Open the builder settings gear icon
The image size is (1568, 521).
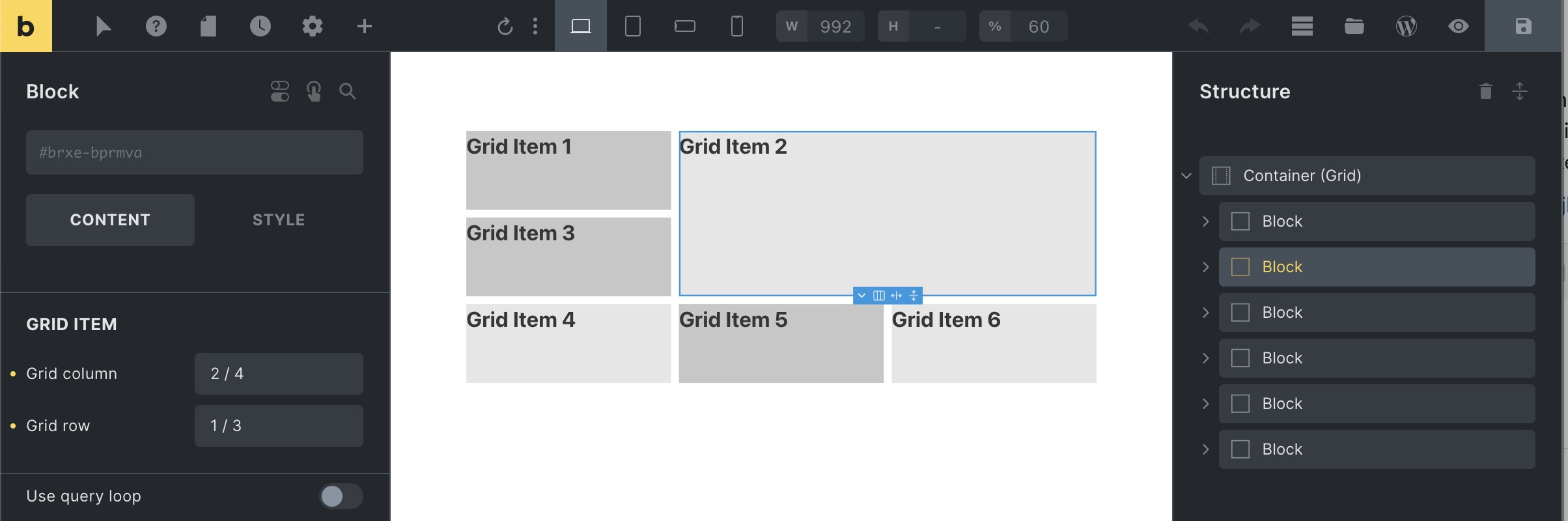(x=313, y=26)
